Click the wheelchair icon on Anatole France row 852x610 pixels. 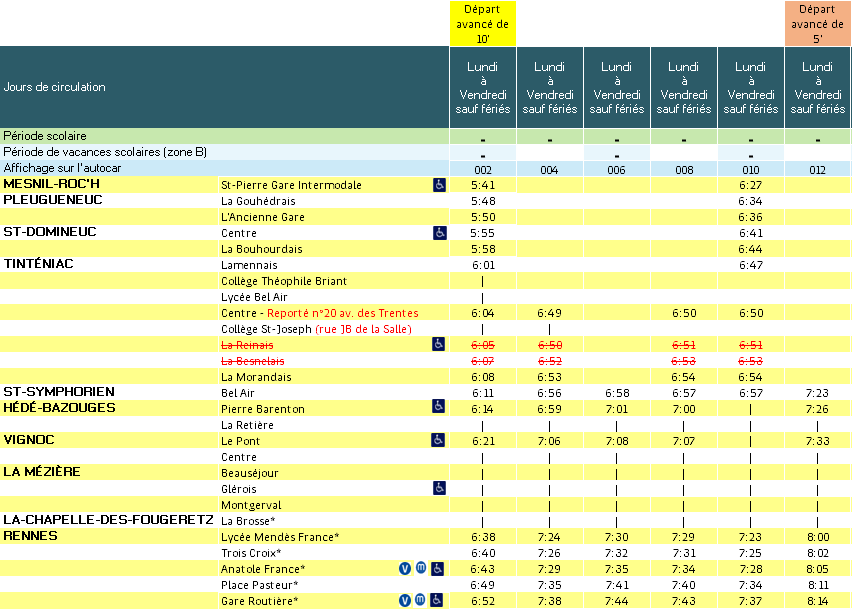437,569
